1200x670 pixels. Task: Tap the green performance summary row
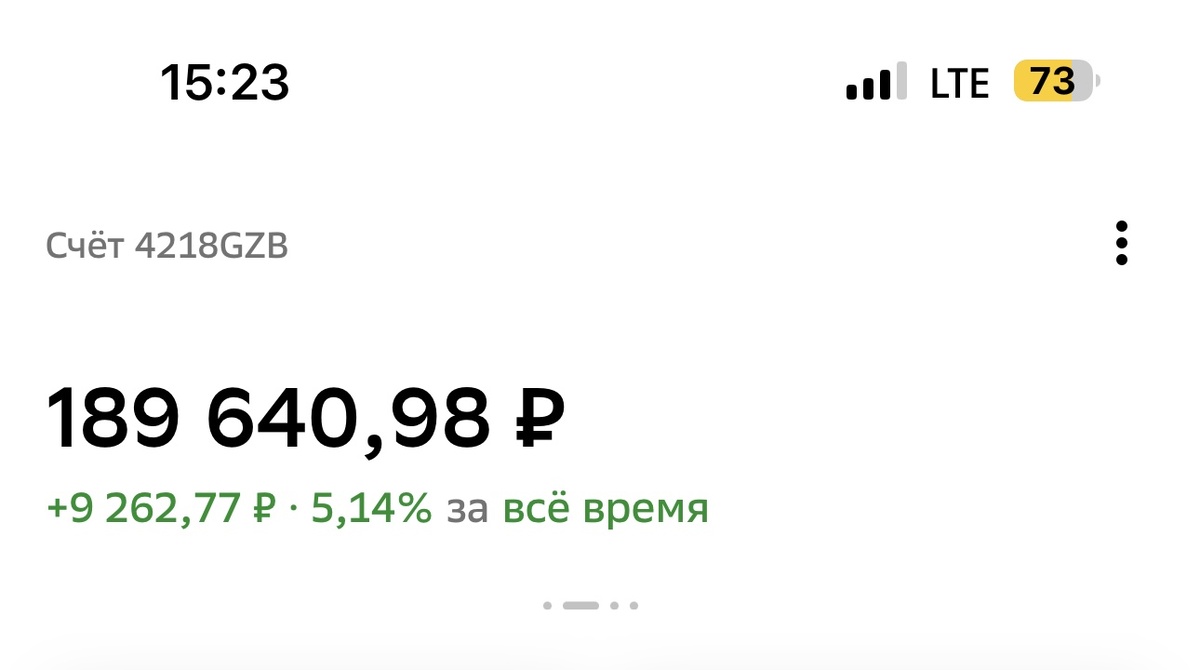tap(380, 508)
